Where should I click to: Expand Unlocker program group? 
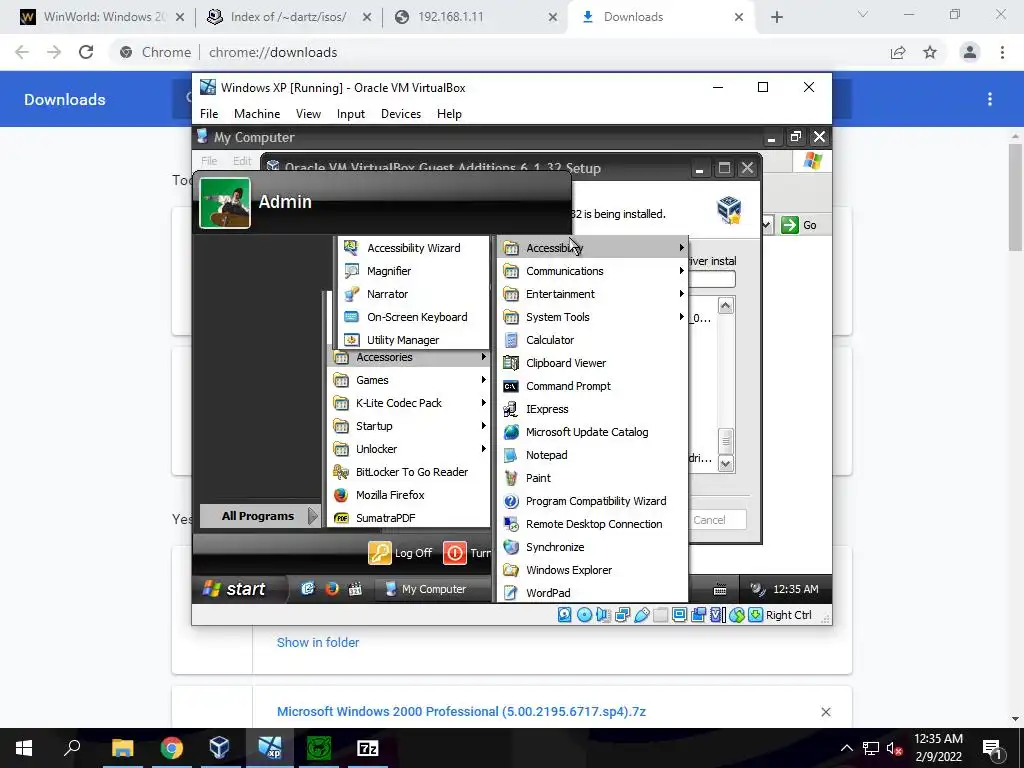pyautogui.click(x=409, y=449)
